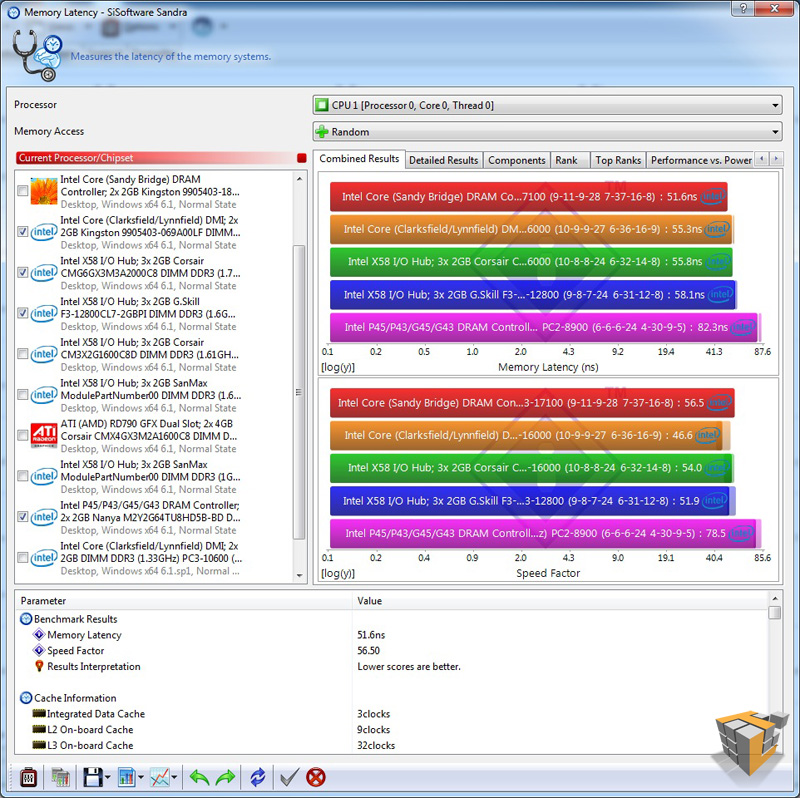Check the ATI RD790 GFX Dual Slot entry
The height and width of the screenshot is (798, 800).
click(x=22, y=435)
